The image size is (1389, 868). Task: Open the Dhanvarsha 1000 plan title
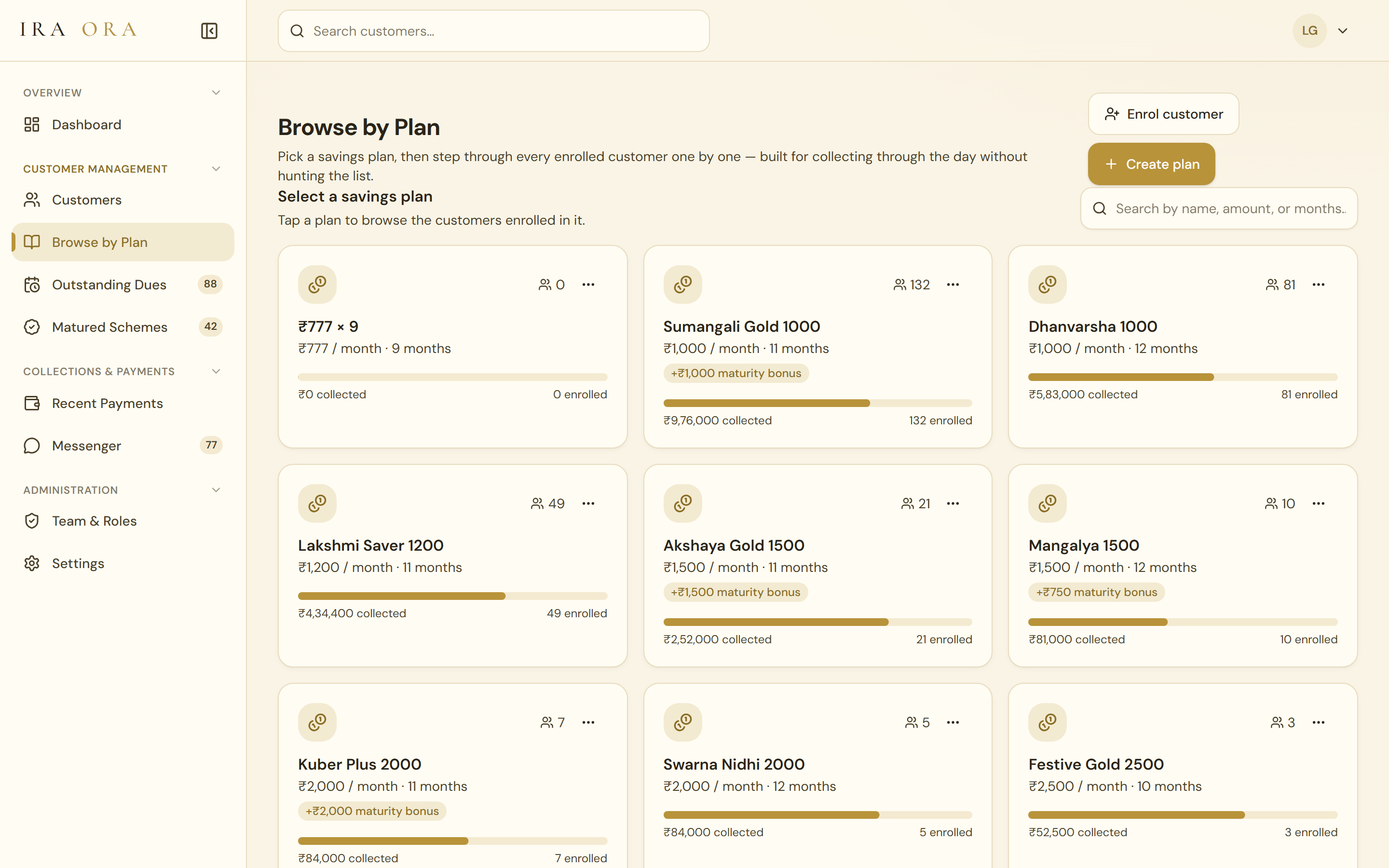[1093, 326]
